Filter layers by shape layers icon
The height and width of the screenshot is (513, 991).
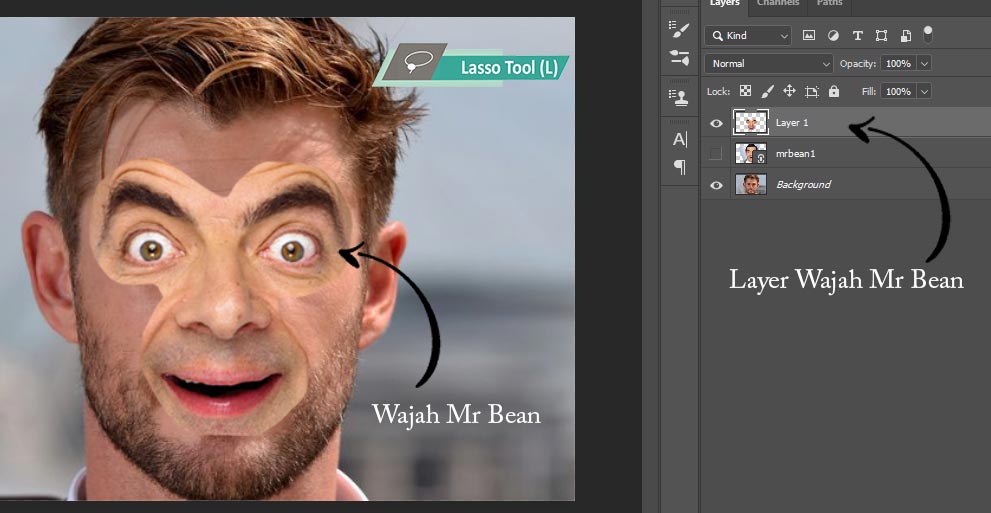(x=881, y=35)
